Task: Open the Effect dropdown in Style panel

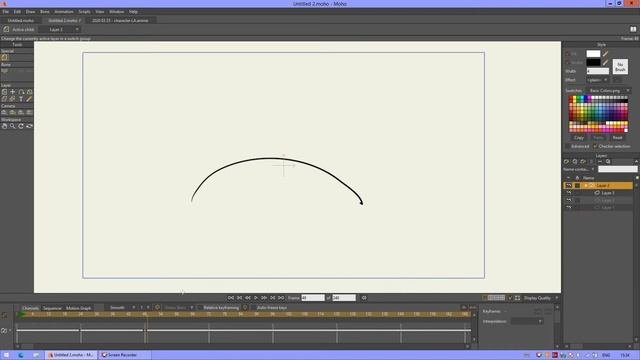Action: point(598,80)
